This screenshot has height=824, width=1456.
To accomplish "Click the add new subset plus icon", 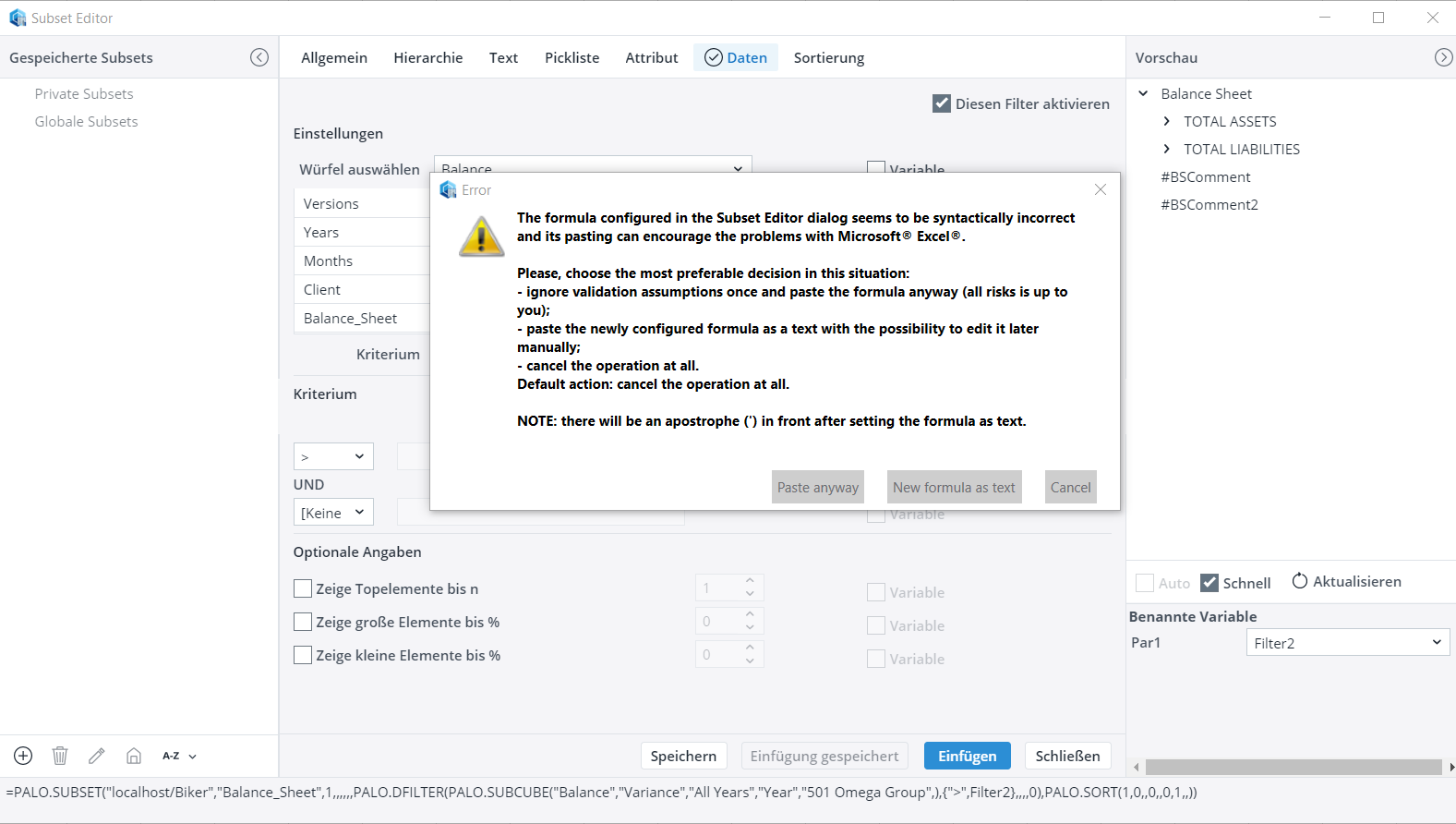I will (23, 756).
